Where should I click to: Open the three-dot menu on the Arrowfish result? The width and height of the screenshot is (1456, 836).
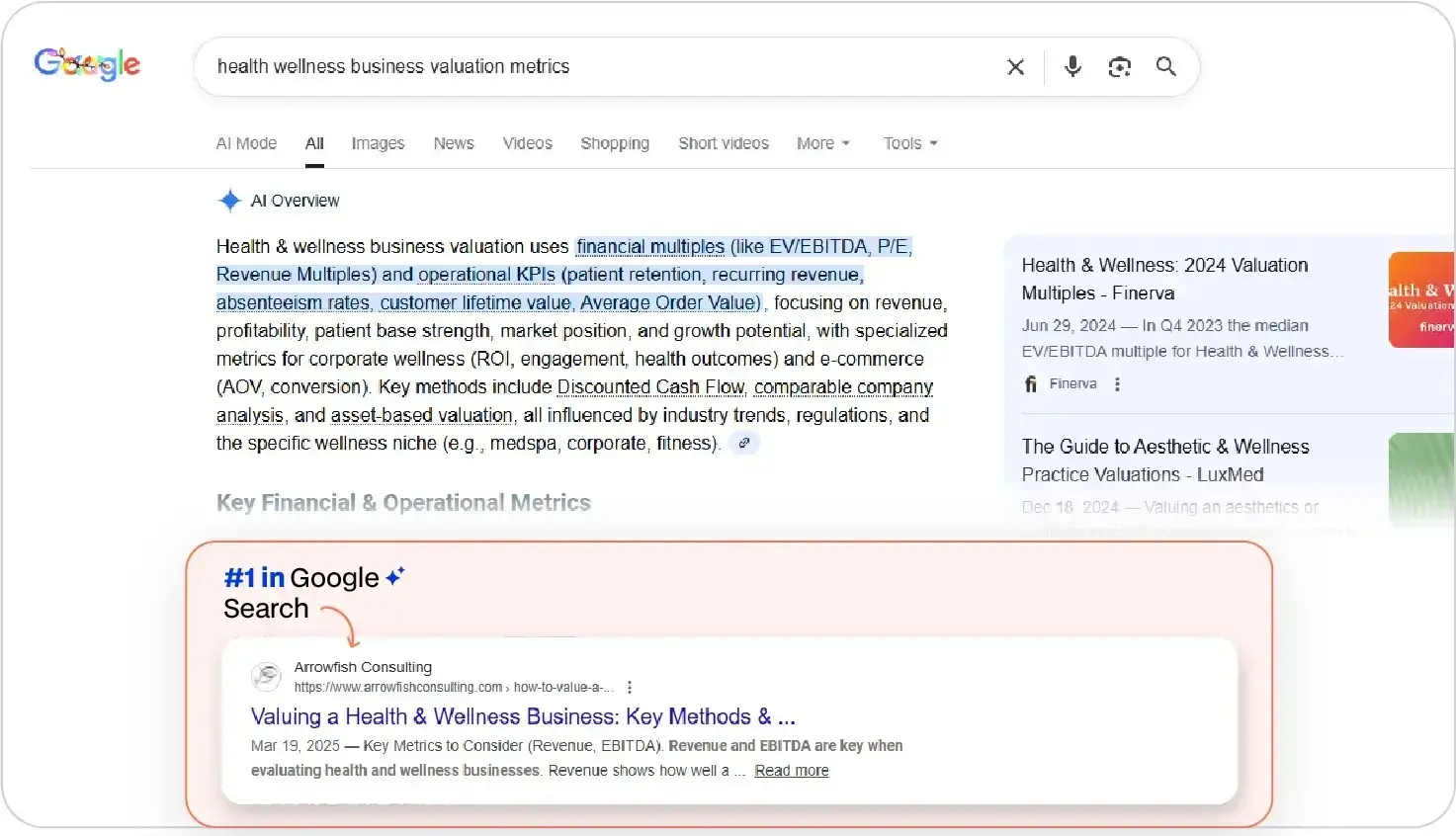630,686
